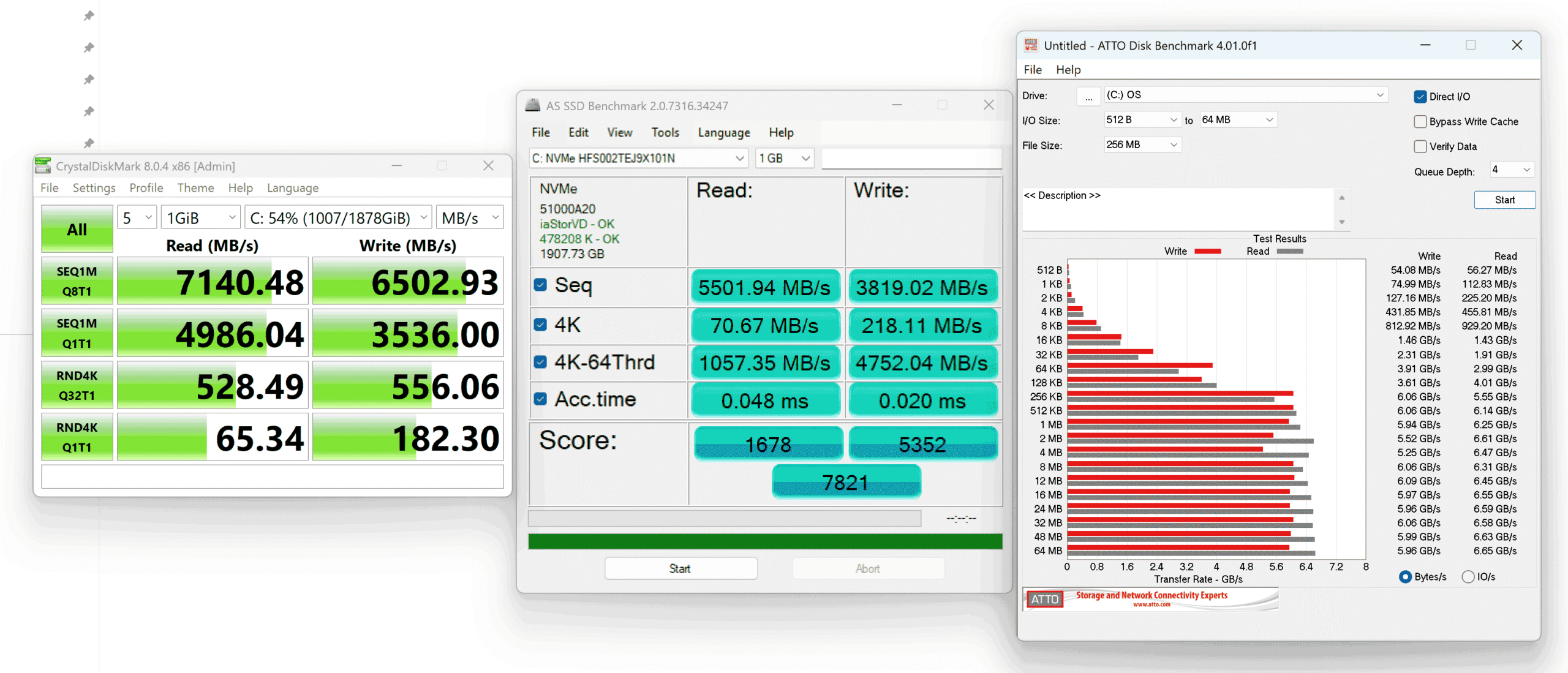Close the AS SSD Benchmark window

pos(989,105)
